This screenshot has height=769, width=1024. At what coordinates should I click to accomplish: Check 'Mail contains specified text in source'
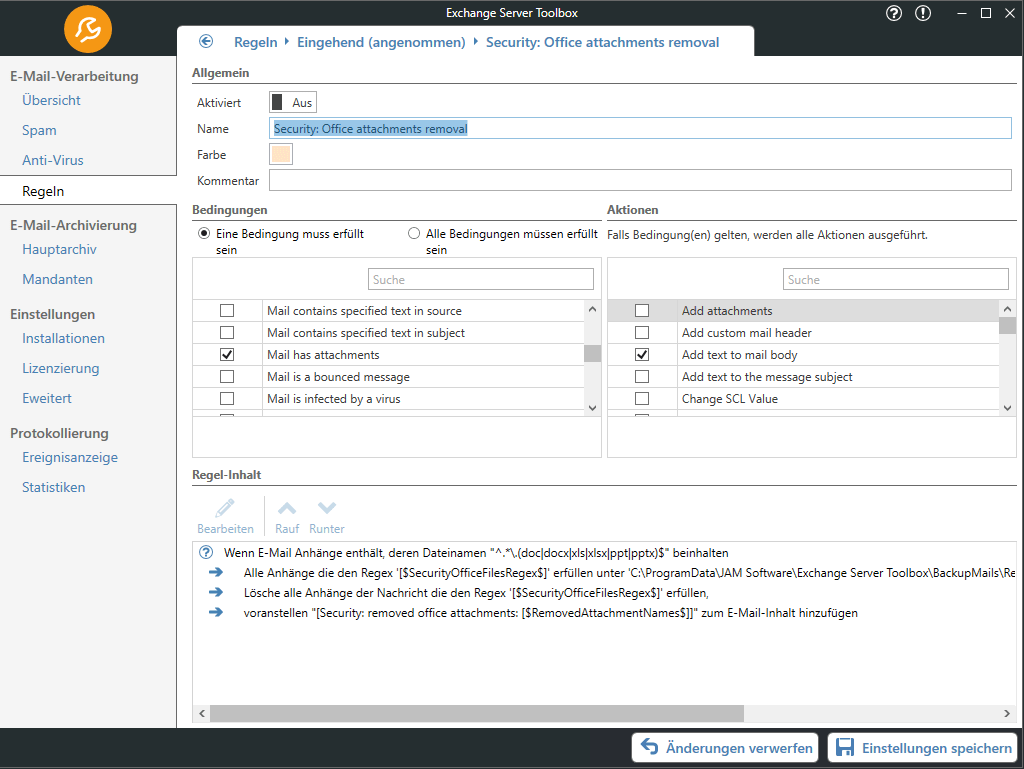coord(227,311)
